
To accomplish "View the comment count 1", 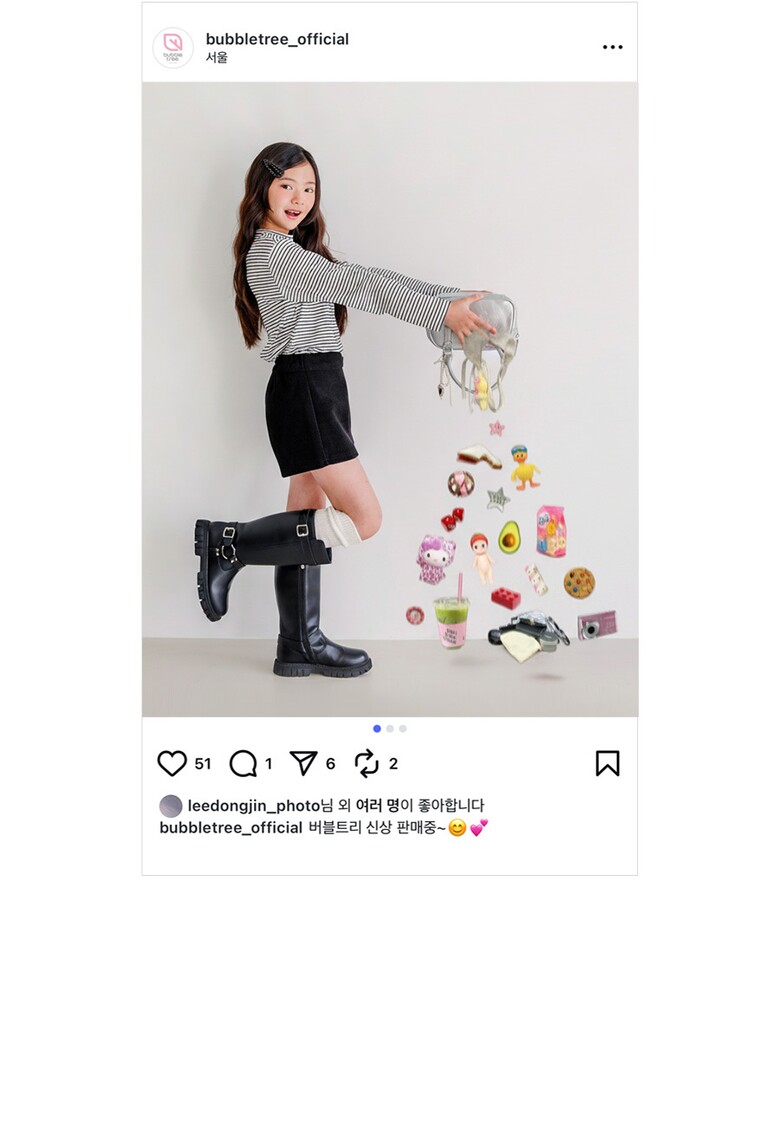I will (x=268, y=764).
